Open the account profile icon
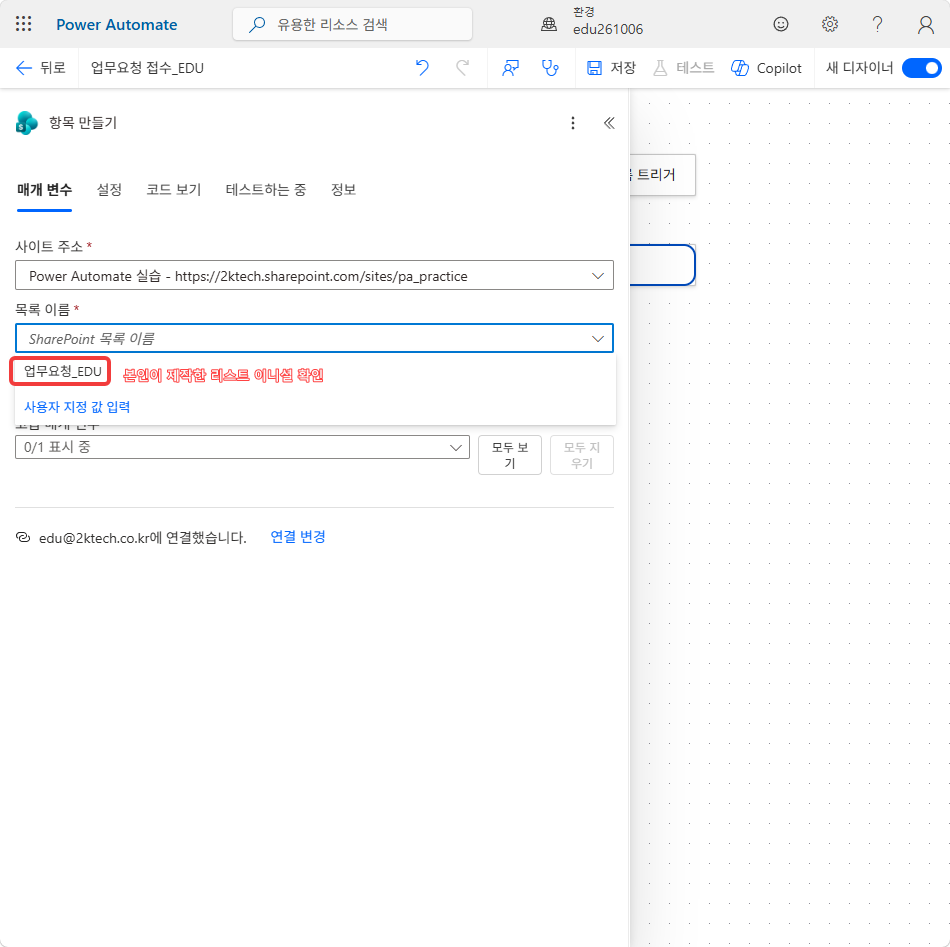Image resolution: width=950 pixels, height=947 pixels. (925, 25)
